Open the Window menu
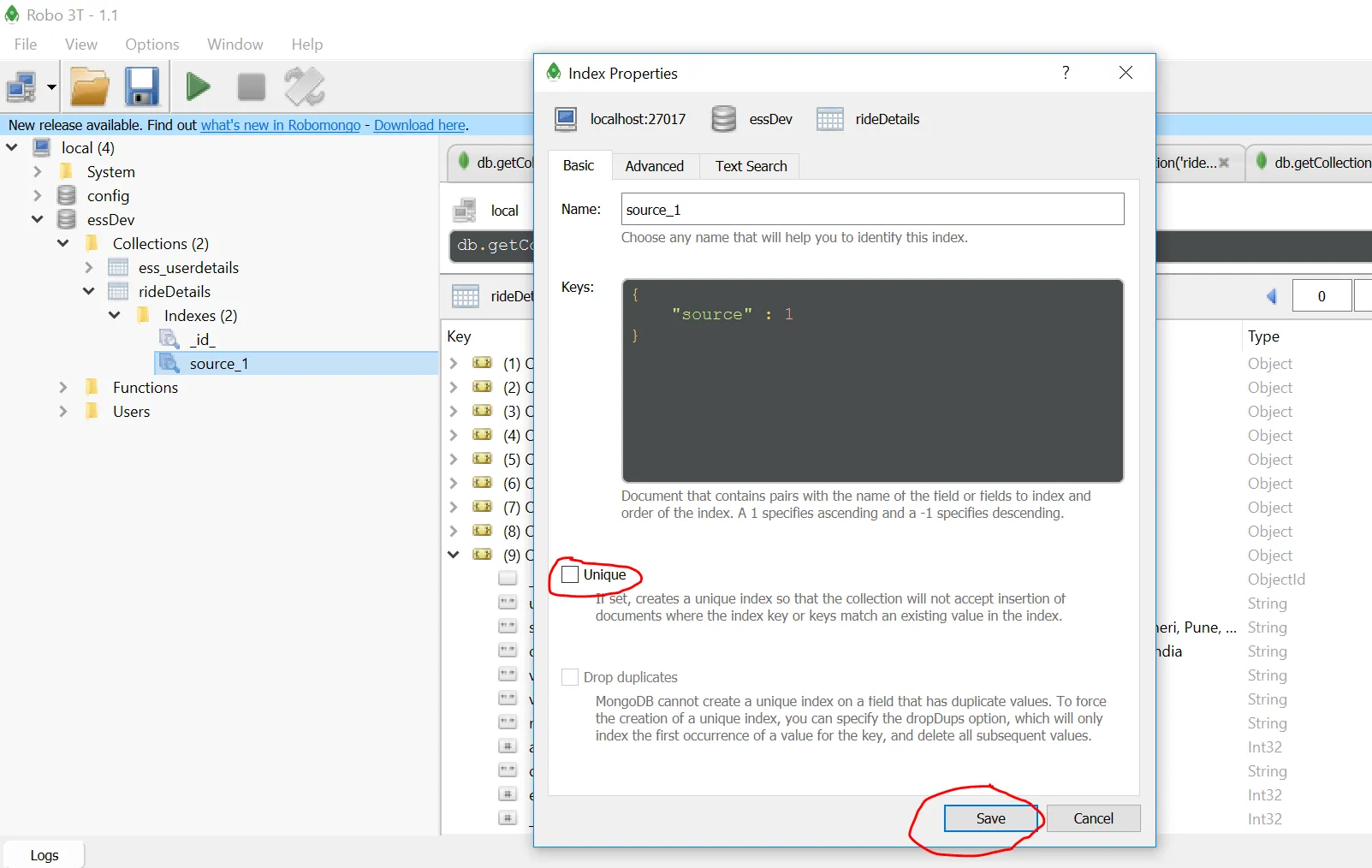This screenshot has height=868, width=1372. (x=235, y=45)
